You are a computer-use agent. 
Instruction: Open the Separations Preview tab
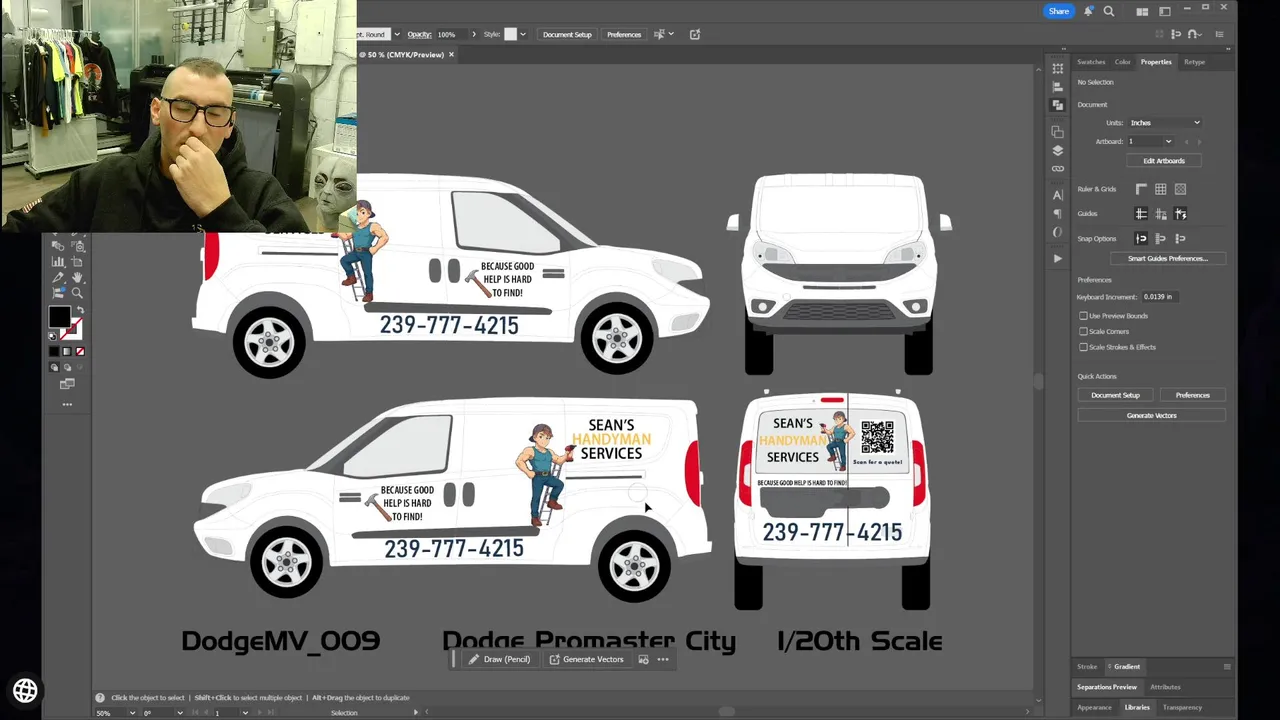(x=1107, y=687)
